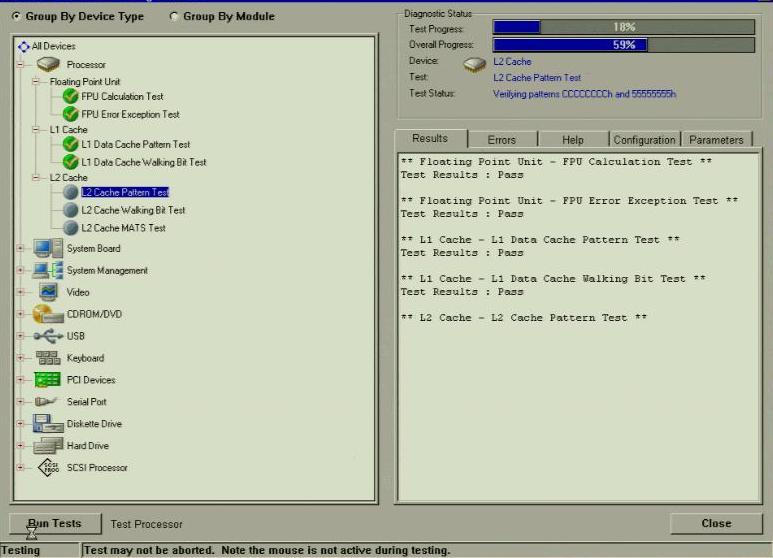Open the Parameters tab
The image size is (773, 558).
coord(716,140)
